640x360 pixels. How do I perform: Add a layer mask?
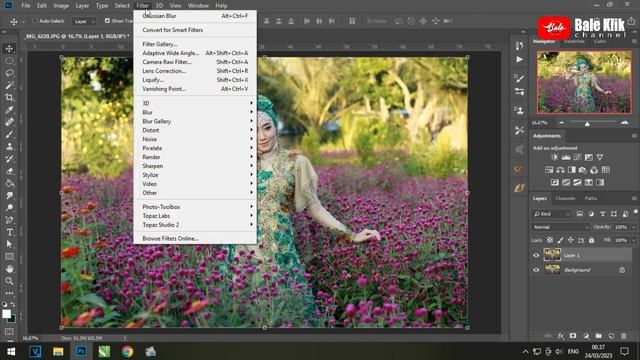[573, 336]
